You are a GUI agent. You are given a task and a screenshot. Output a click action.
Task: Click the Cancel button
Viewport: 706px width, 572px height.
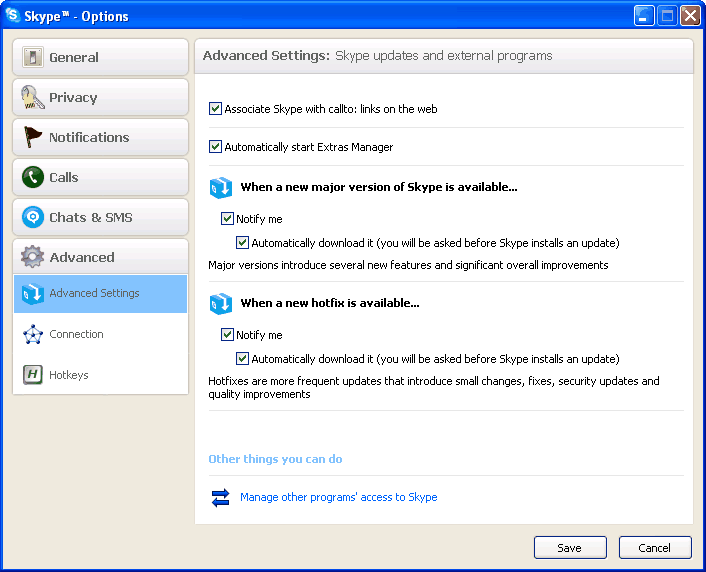pos(655,548)
